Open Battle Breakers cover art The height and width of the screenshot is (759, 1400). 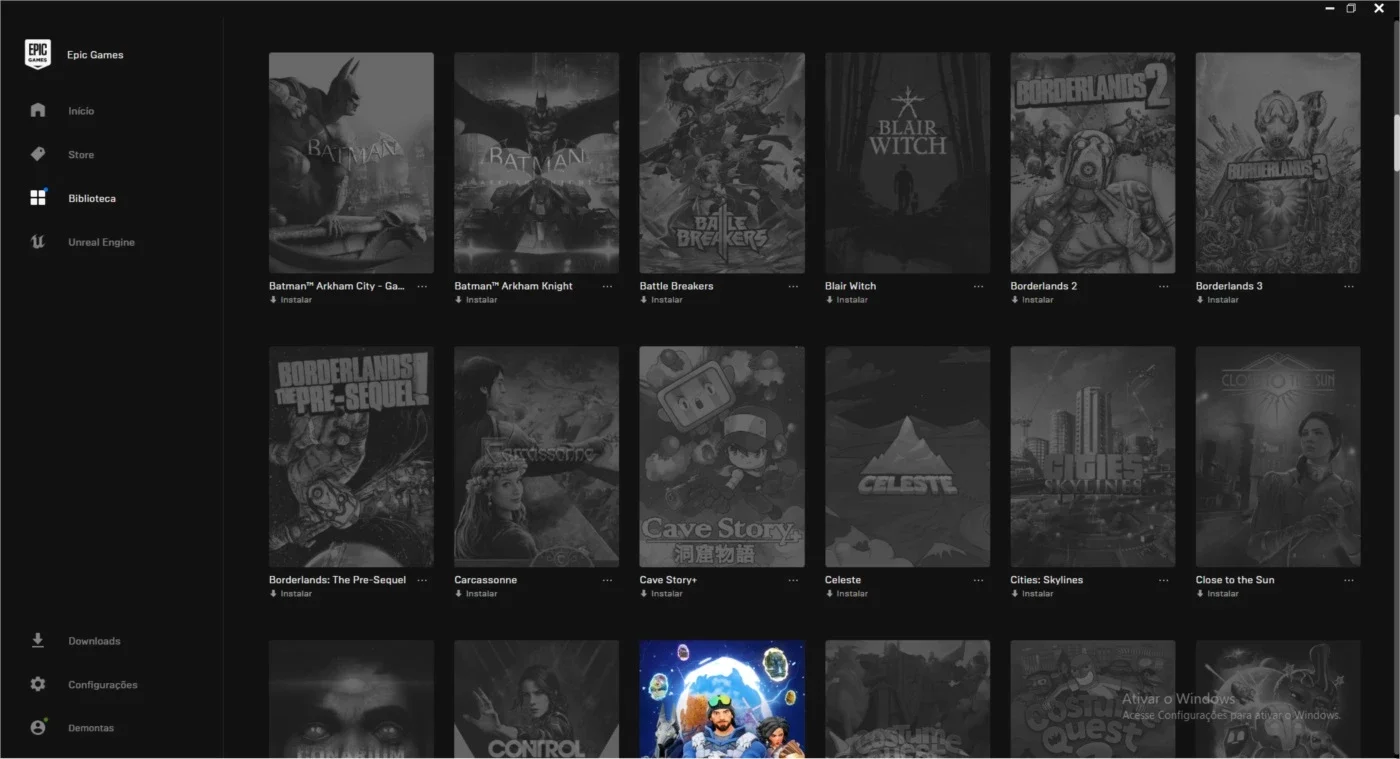[x=722, y=163]
